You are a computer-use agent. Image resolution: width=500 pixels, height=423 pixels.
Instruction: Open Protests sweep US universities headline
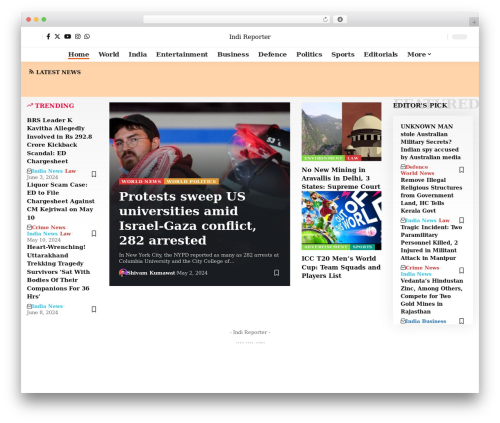point(187,218)
